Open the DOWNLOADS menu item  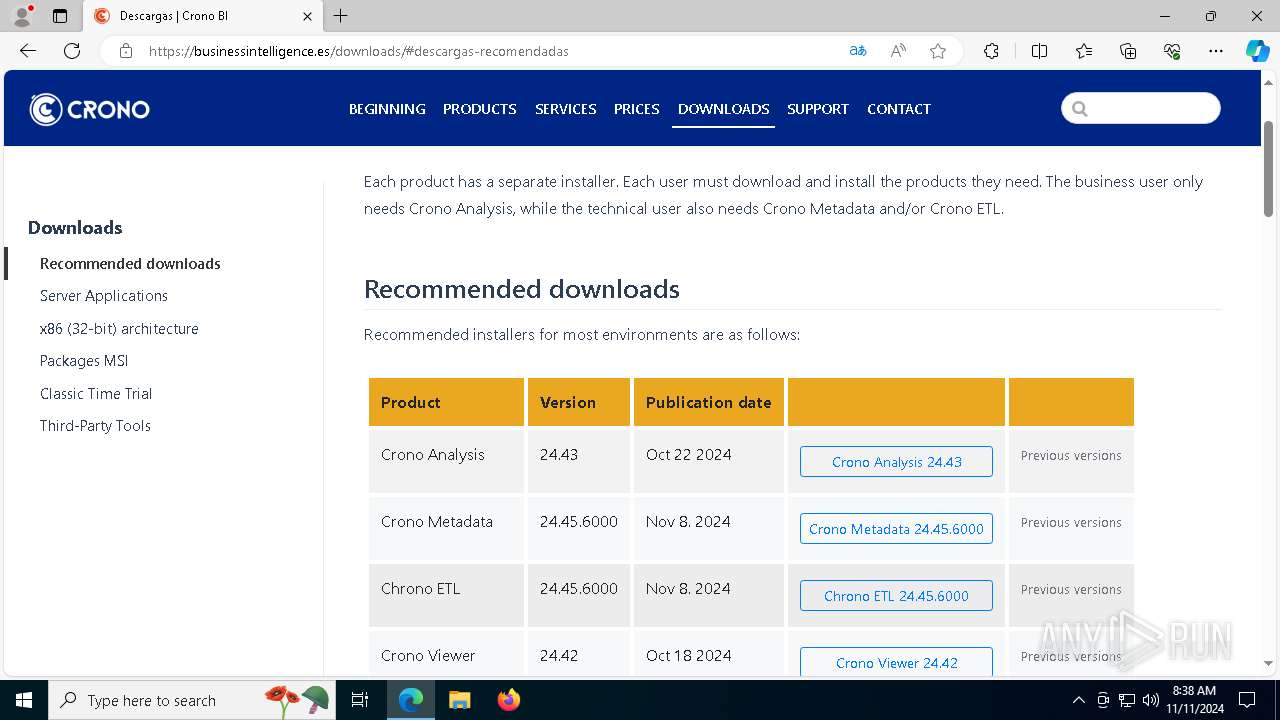[x=724, y=109]
